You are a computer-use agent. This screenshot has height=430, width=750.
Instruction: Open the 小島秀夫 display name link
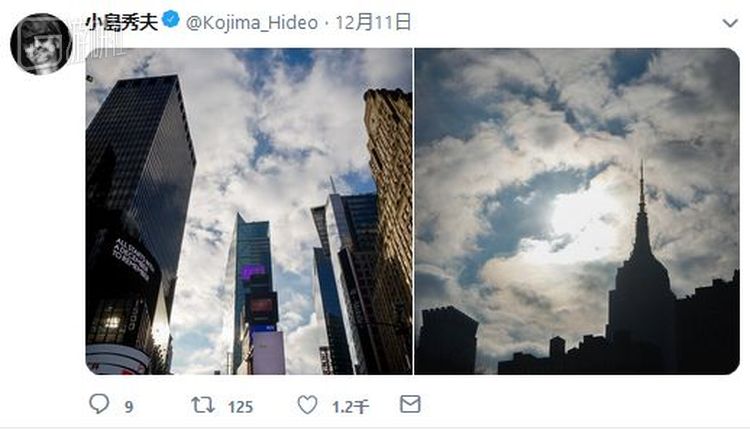coord(122,22)
